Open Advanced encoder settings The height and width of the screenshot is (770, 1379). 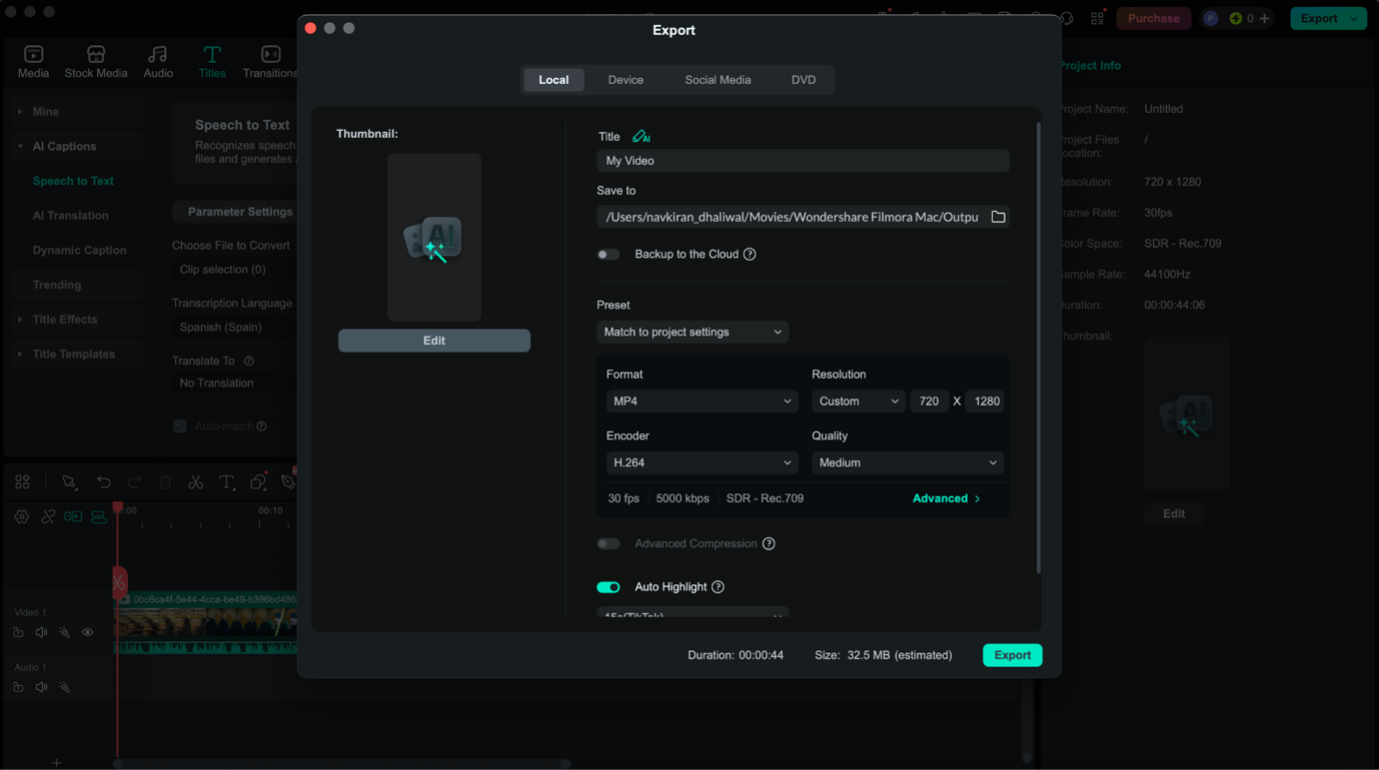[x=944, y=497]
